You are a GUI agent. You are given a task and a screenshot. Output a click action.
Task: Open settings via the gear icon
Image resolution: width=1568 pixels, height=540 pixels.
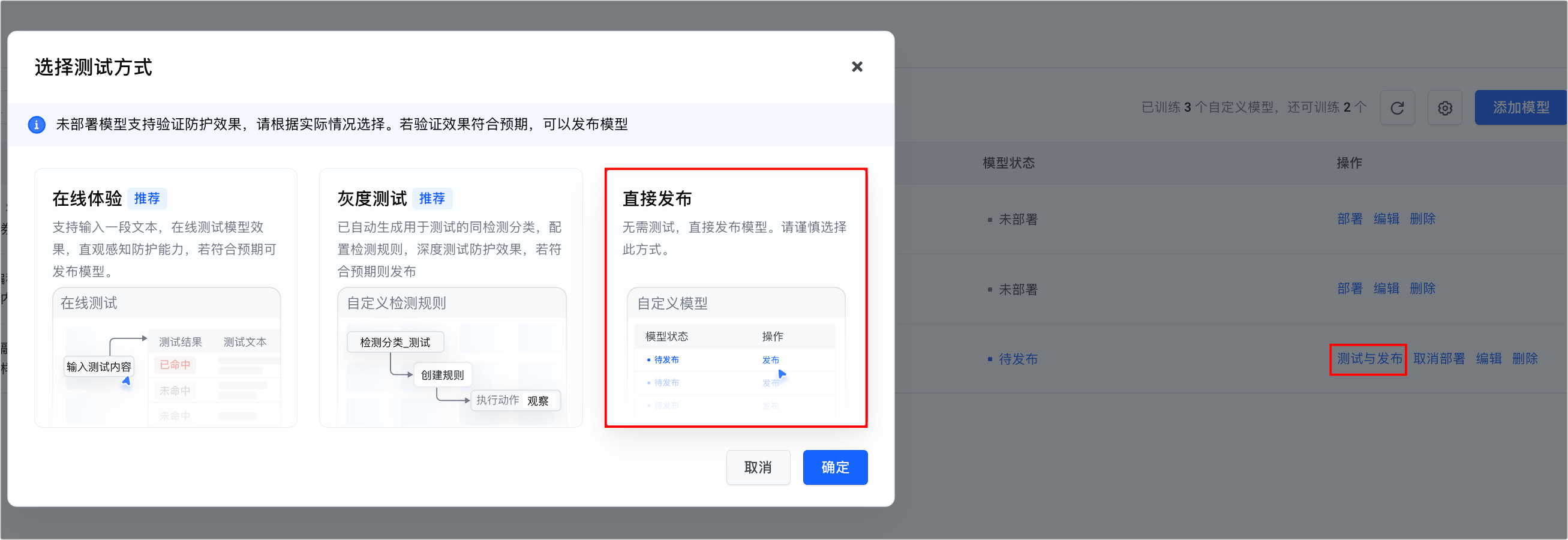[1445, 109]
